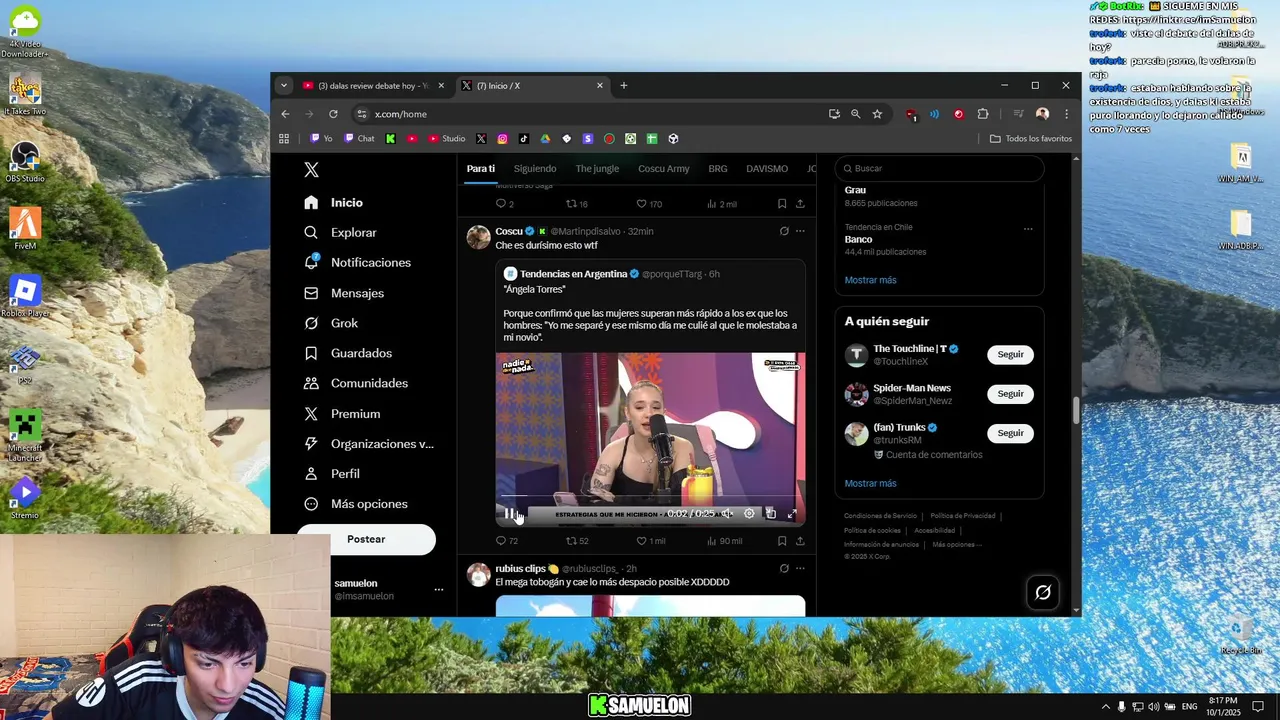The image size is (1280, 720).
Task: Open video player settings gear
Action: pyautogui.click(x=749, y=513)
